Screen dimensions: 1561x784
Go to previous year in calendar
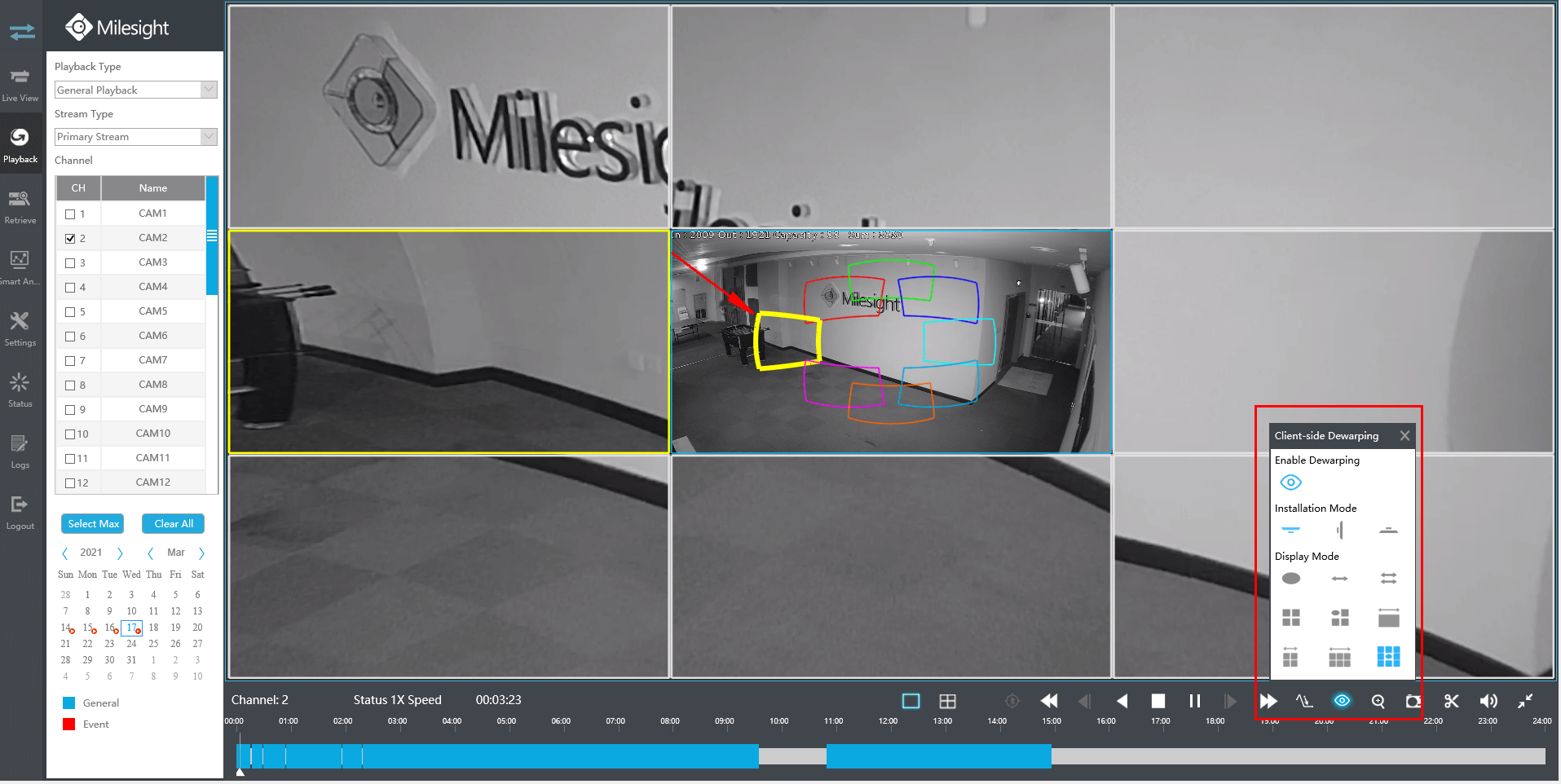coord(65,553)
